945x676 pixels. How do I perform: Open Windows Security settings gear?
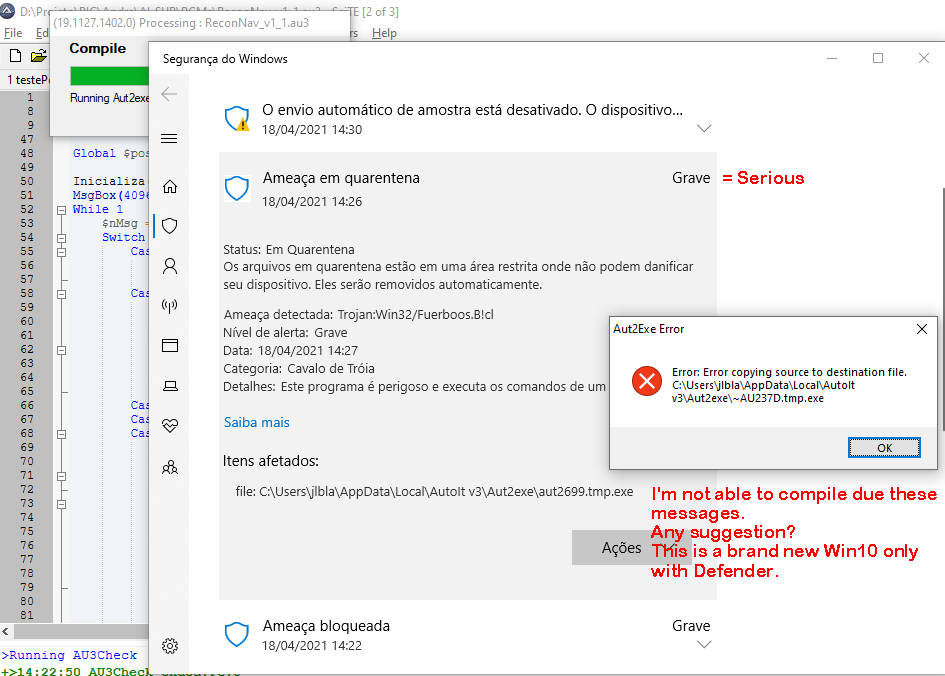click(170, 646)
